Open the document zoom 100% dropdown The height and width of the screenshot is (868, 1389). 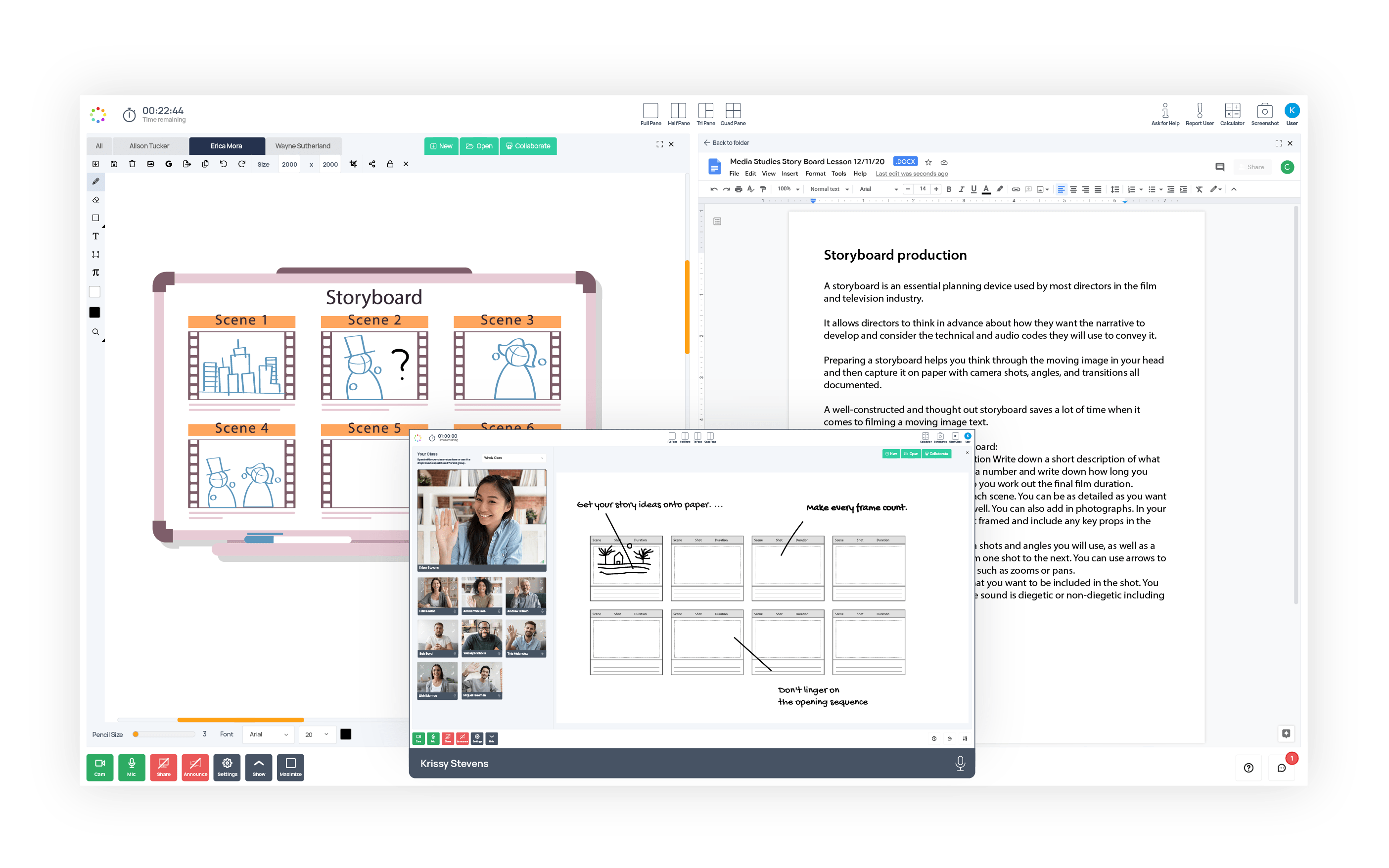[x=788, y=189]
